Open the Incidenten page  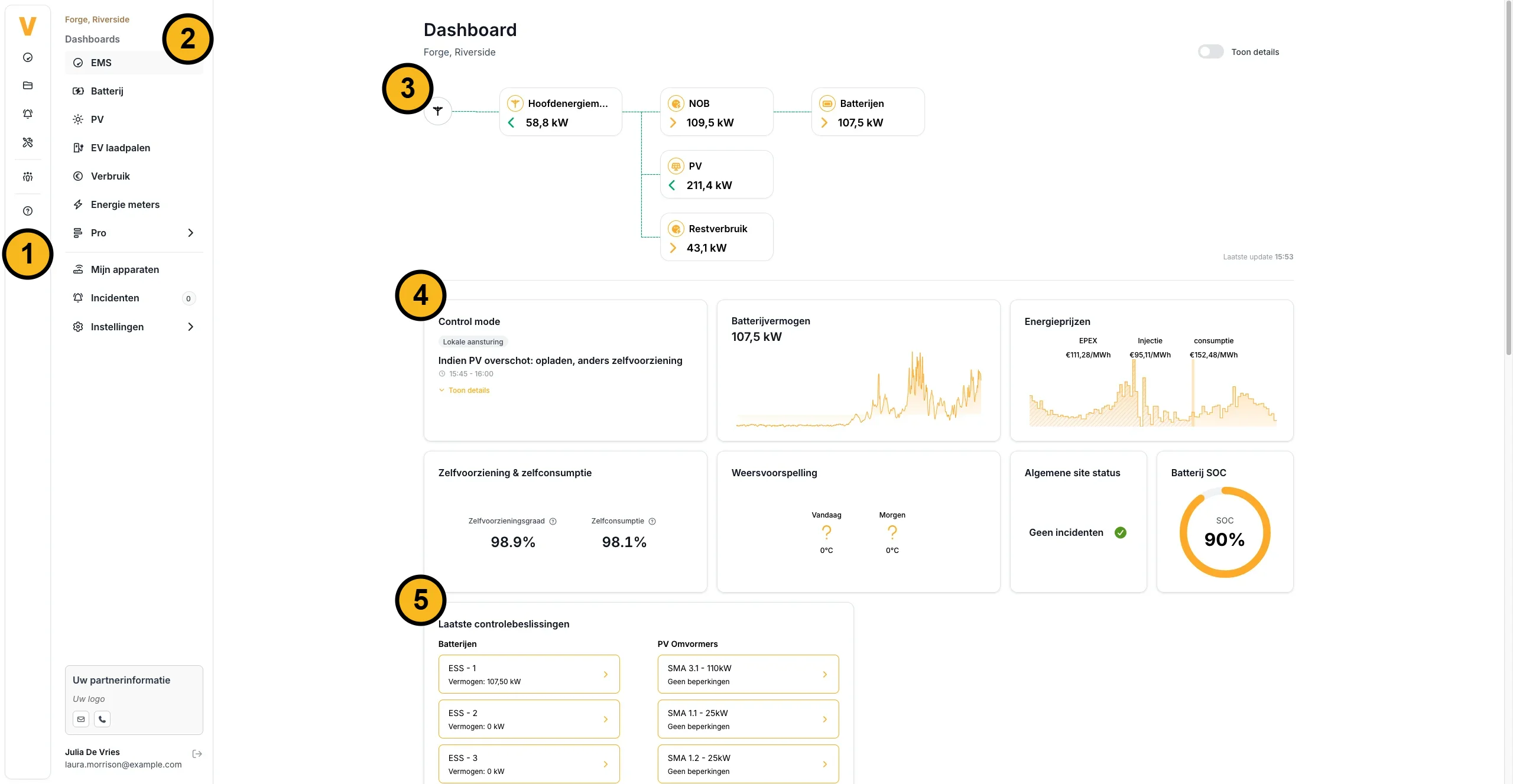134,298
